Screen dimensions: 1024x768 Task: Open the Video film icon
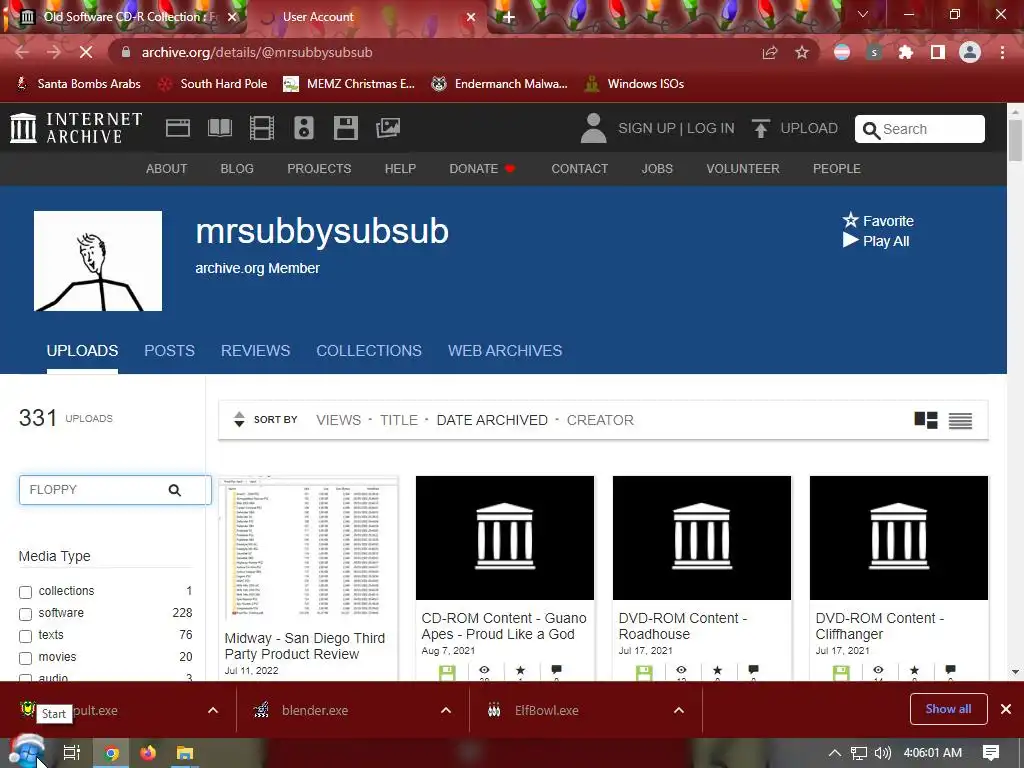pyautogui.click(x=262, y=128)
